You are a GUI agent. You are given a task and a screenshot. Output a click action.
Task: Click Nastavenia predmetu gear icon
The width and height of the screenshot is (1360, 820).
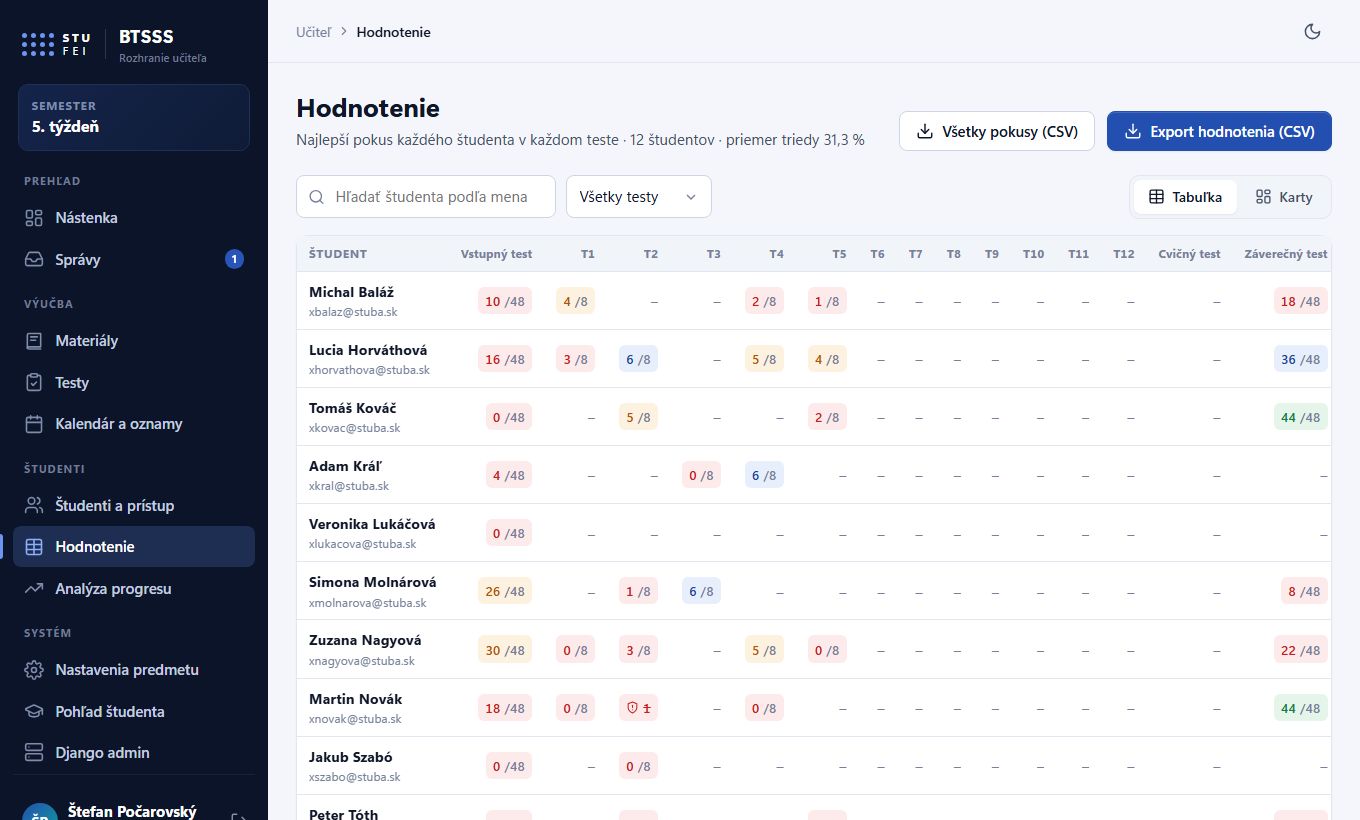tap(34, 670)
